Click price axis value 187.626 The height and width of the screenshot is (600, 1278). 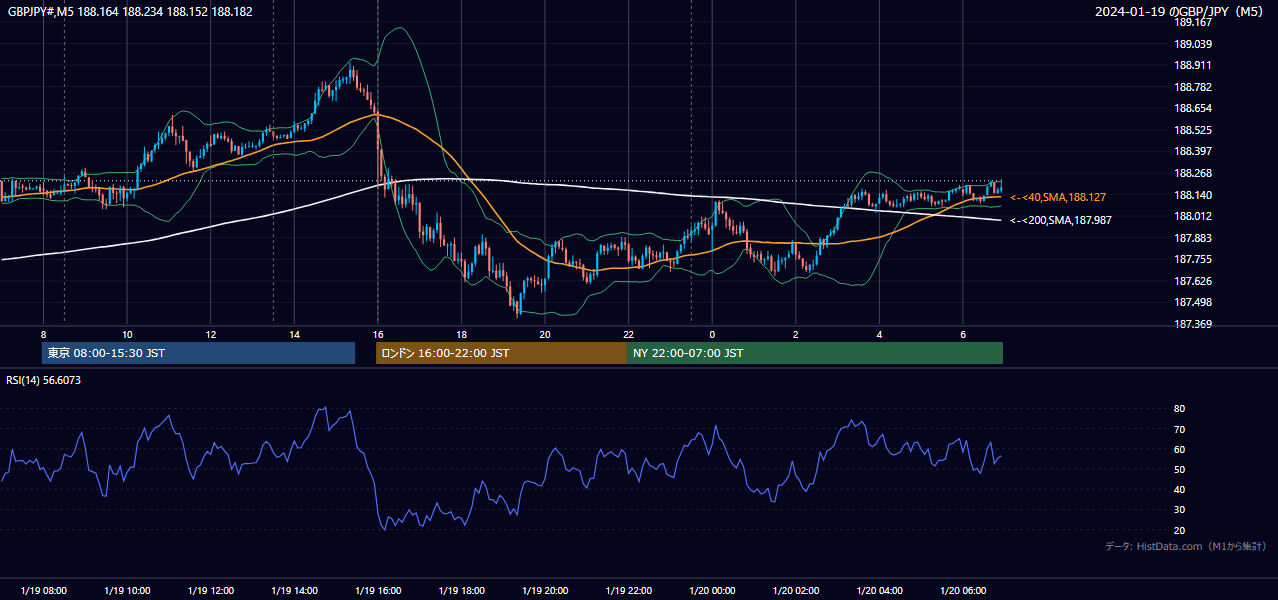1192,281
